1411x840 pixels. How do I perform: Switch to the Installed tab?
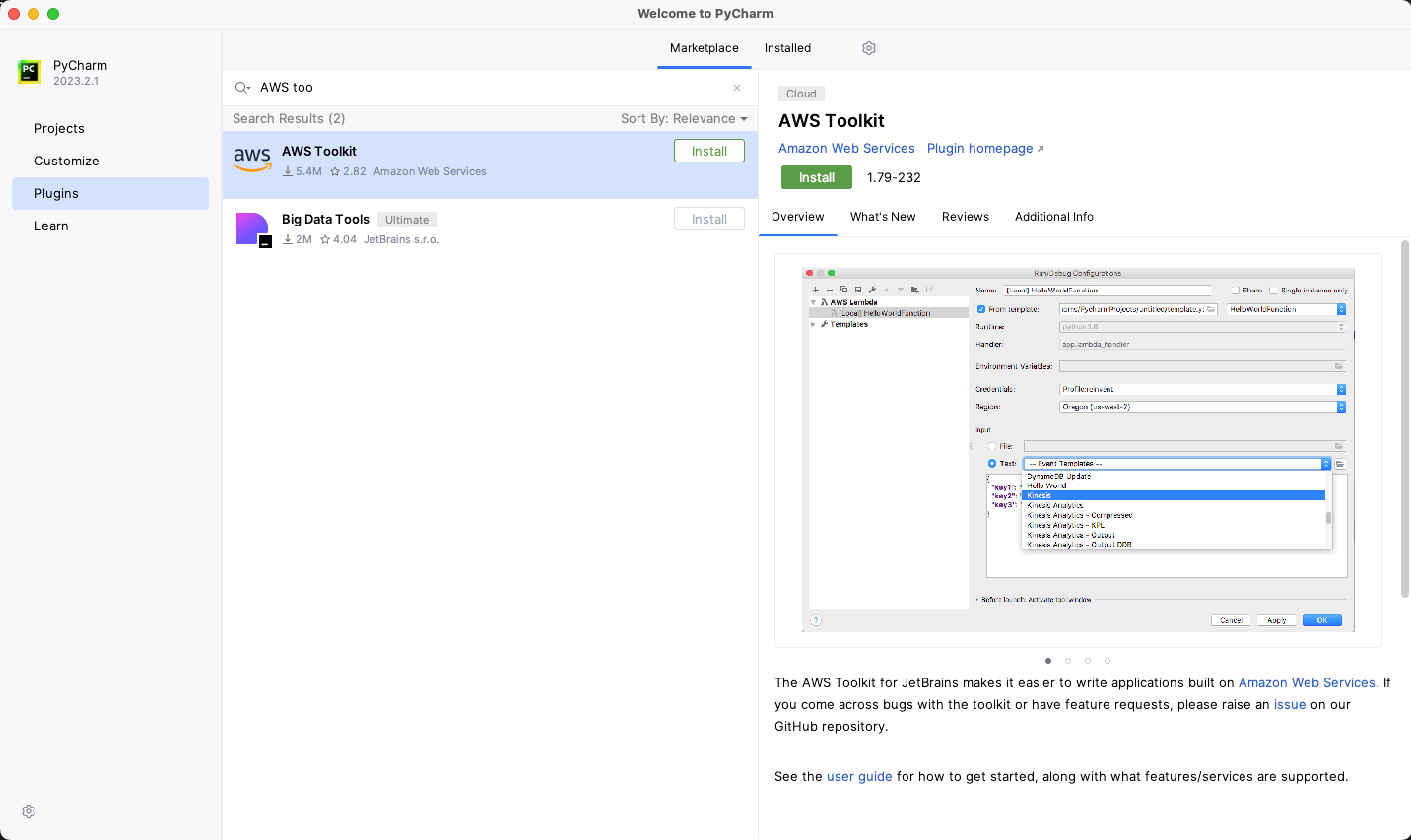coord(787,47)
